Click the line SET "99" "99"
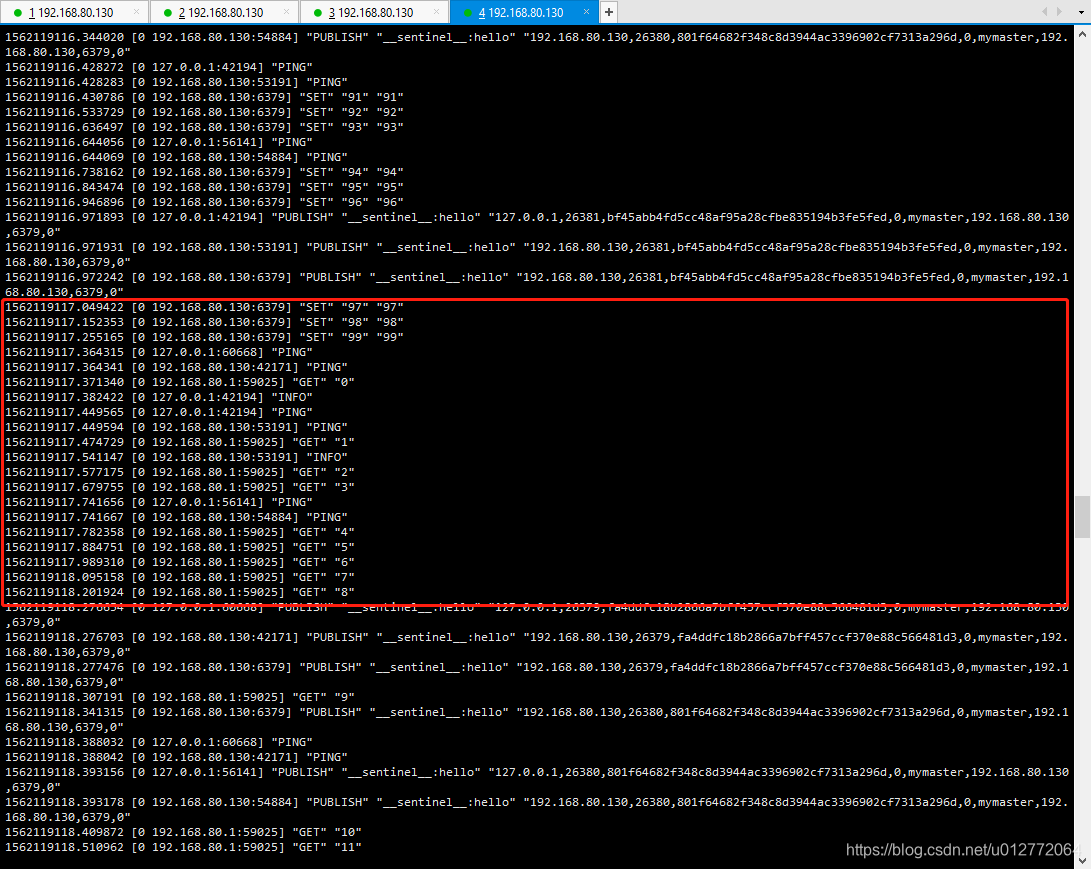Image resolution: width=1091 pixels, height=869 pixels. (205, 337)
